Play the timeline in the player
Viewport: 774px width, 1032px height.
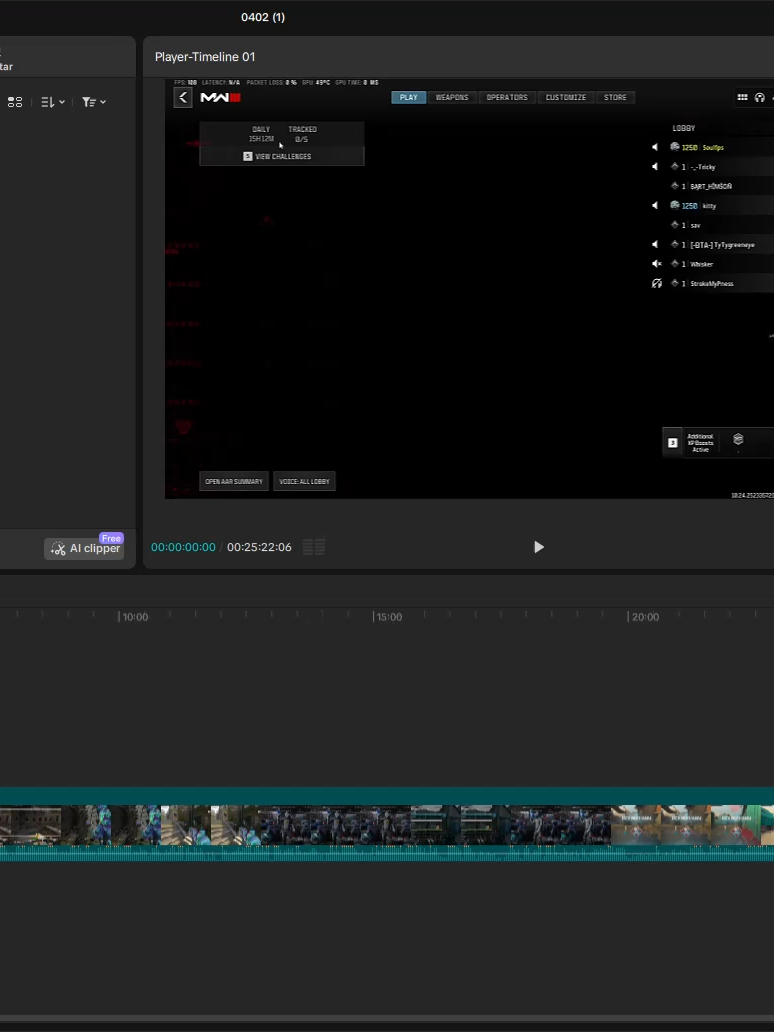(x=538, y=547)
